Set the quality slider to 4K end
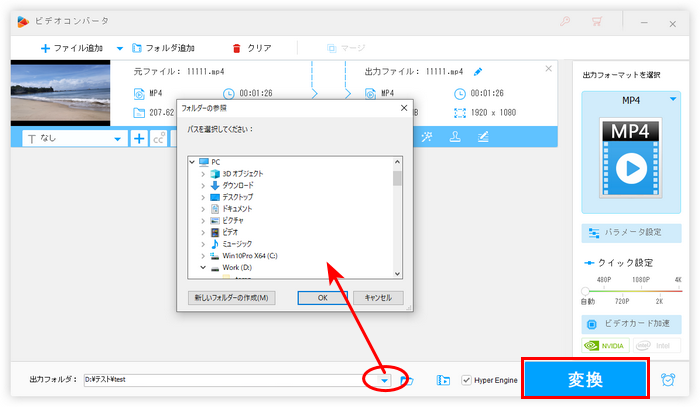Viewport: 700px width, 407px height. [680, 291]
